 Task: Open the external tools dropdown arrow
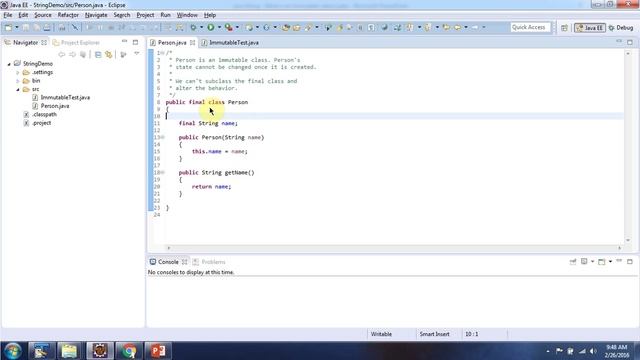click(x=237, y=27)
